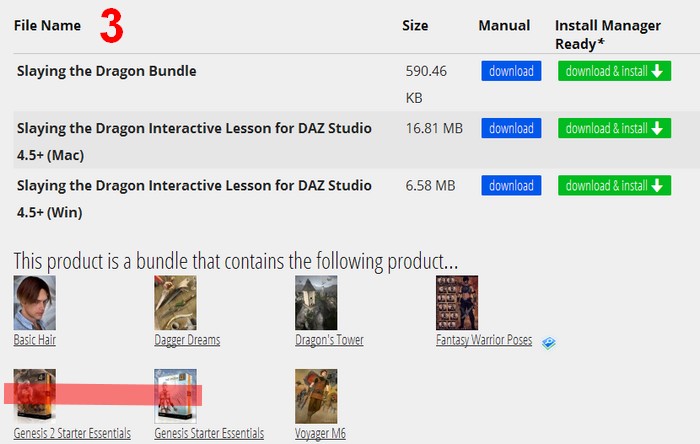Follow the Fantasy Warrior Poses link

pos(484,340)
